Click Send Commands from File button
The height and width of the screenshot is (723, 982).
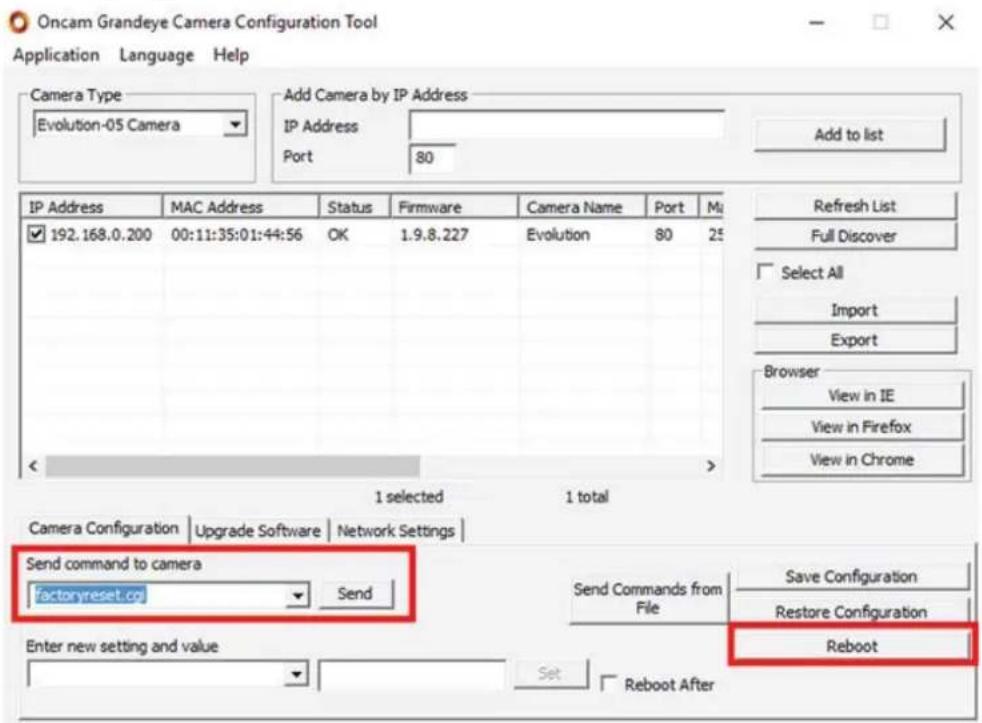point(648,598)
